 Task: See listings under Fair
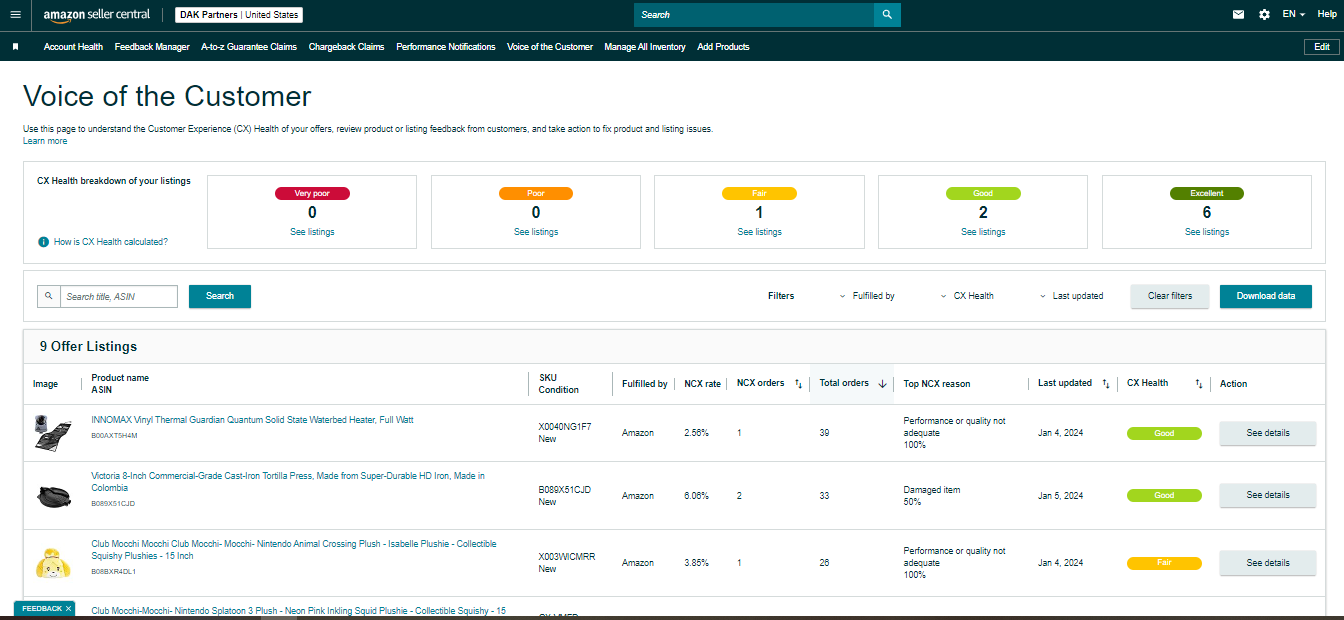tap(759, 232)
